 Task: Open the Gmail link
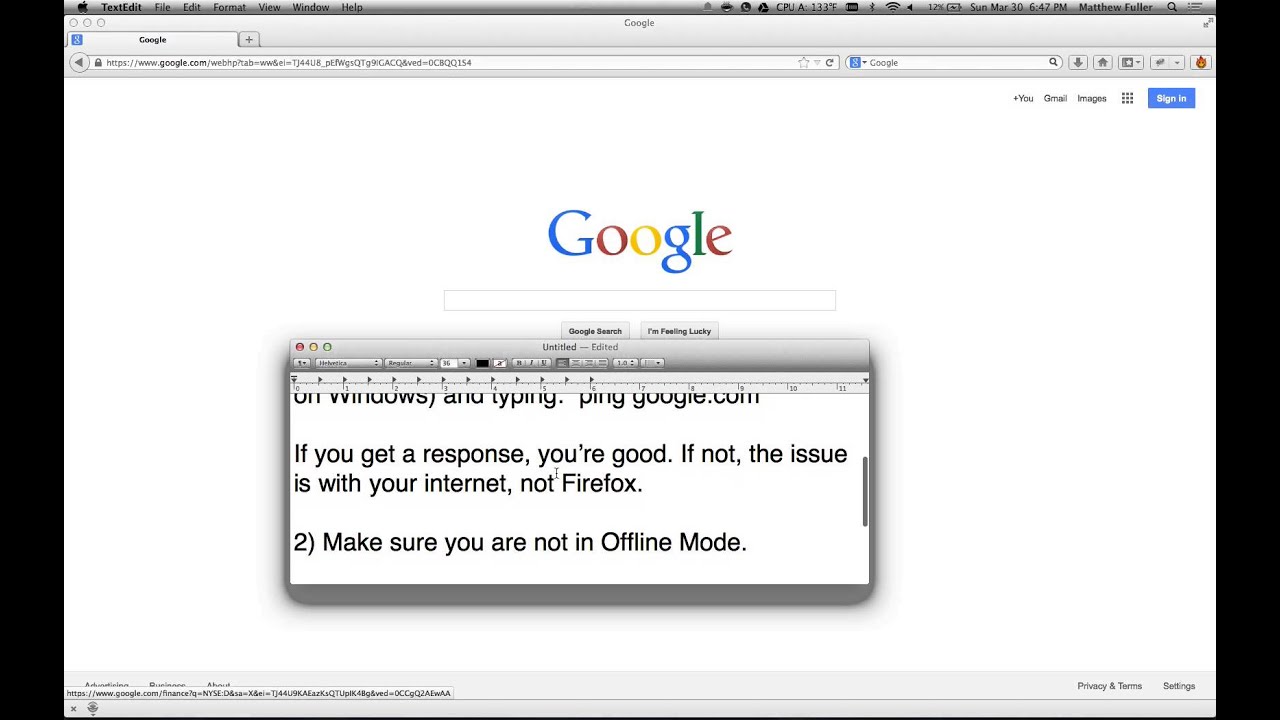click(1055, 98)
